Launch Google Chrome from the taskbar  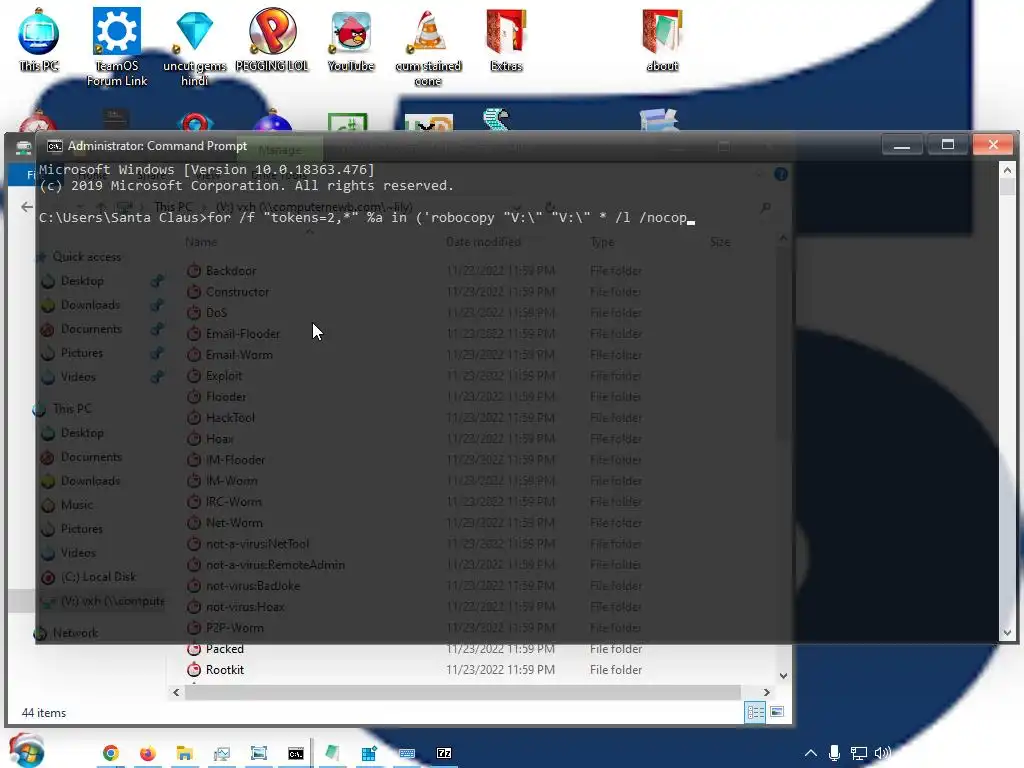pos(110,753)
